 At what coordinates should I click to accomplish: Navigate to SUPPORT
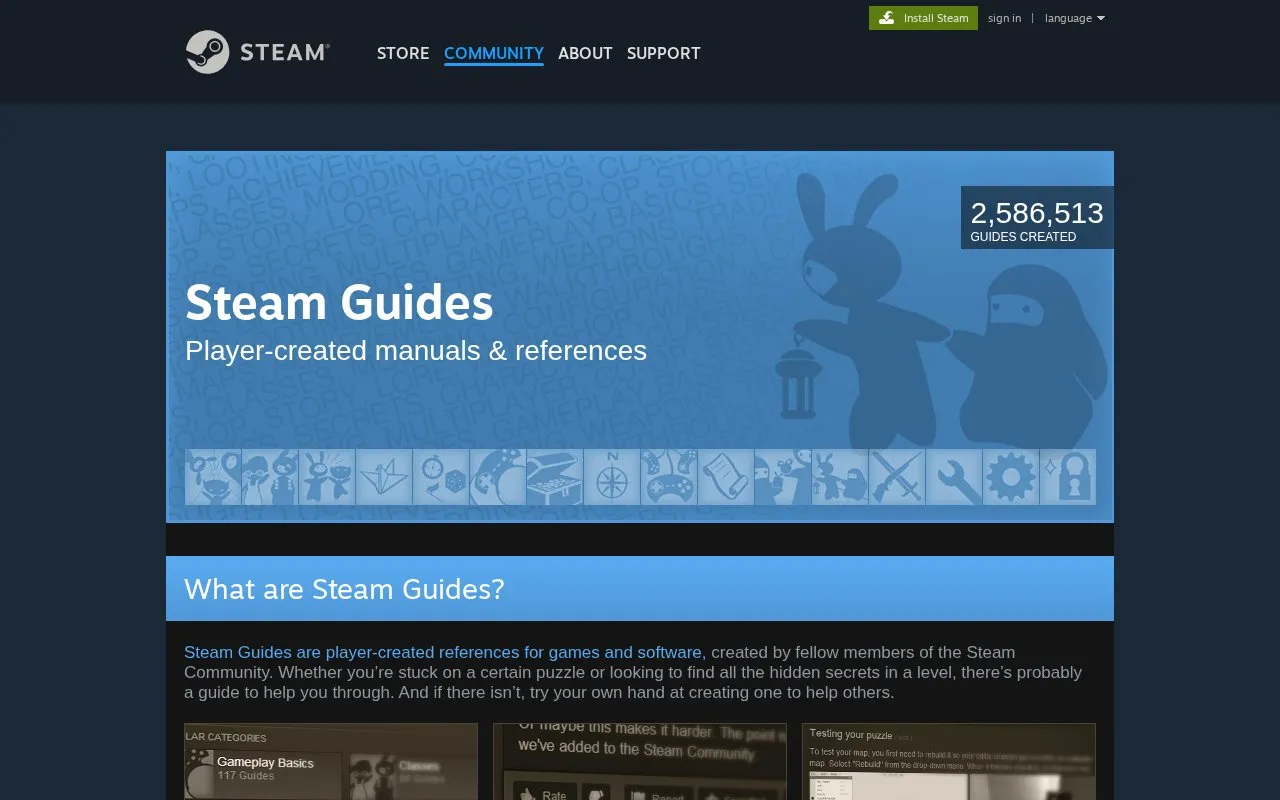(x=664, y=53)
